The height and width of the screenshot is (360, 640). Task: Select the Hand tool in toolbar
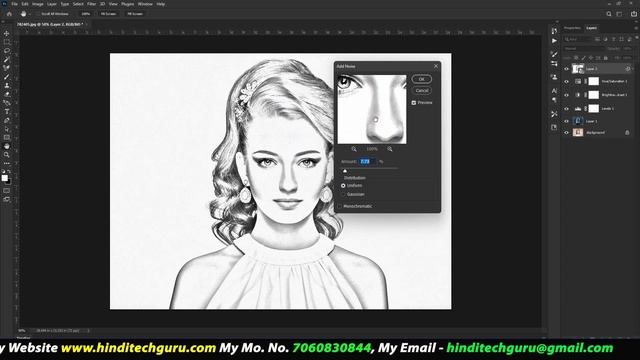point(7,146)
